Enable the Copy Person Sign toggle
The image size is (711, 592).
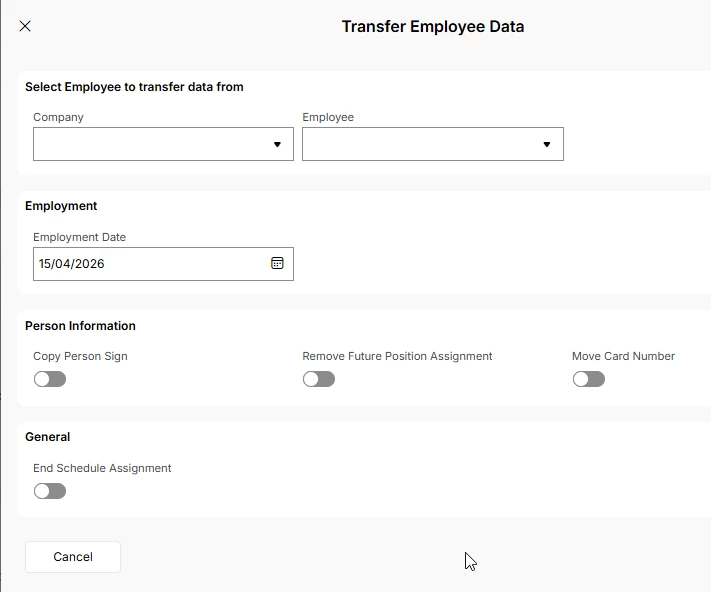tap(50, 379)
